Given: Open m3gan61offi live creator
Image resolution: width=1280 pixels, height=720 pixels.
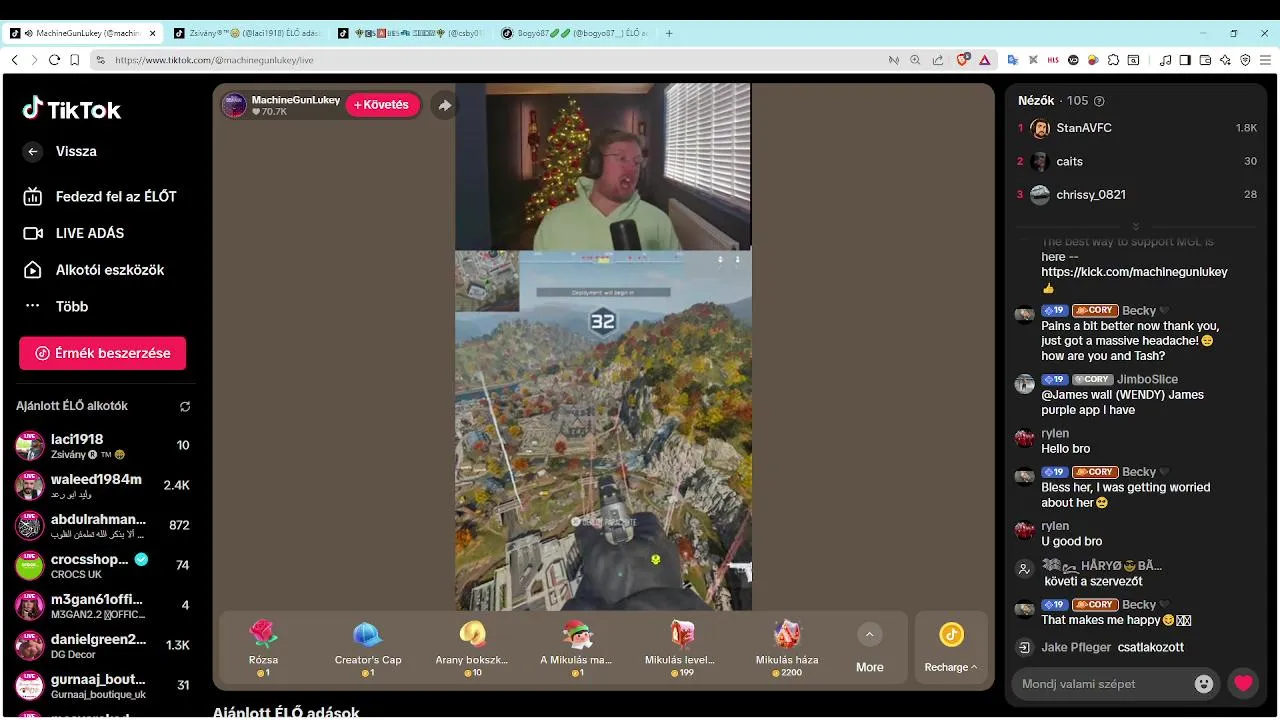Looking at the screenshot, I should click(102, 606).
